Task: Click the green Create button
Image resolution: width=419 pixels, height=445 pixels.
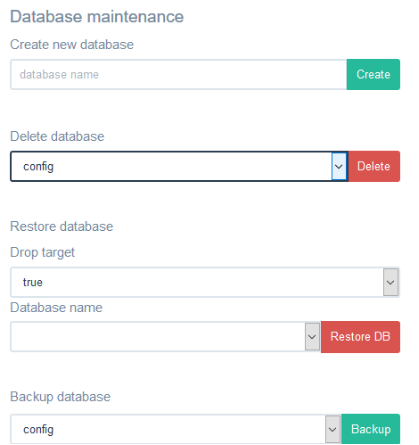Action: click(373, 74)
